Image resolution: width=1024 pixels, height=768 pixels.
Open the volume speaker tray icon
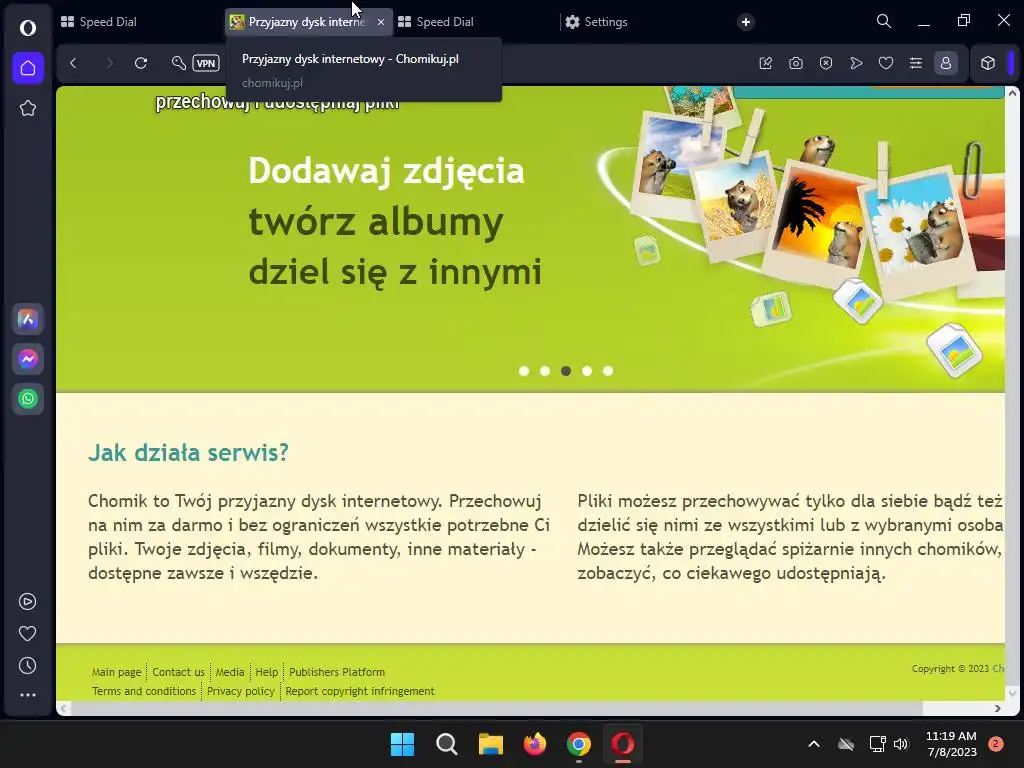[x=901, y=744]
